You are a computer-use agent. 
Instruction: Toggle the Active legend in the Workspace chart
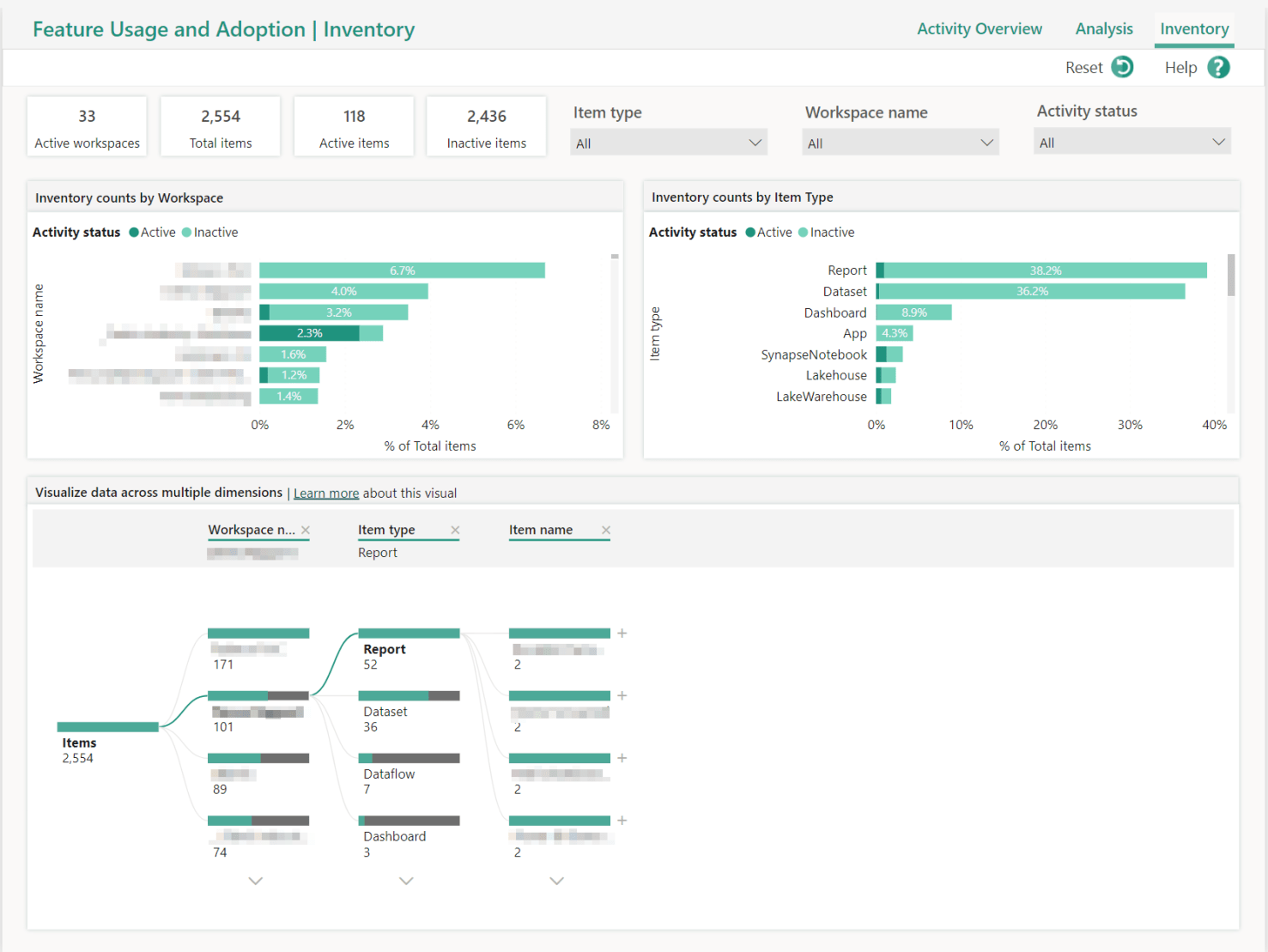tap(152, 232)
